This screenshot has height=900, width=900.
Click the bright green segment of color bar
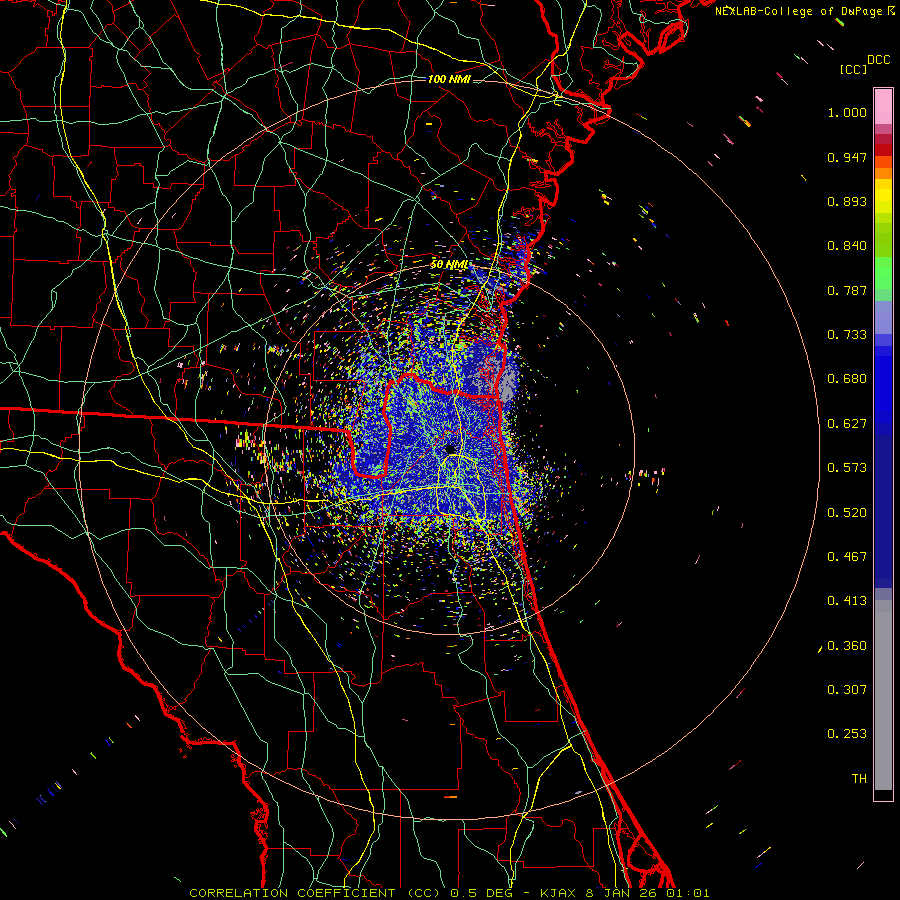(x=883, y=272)
